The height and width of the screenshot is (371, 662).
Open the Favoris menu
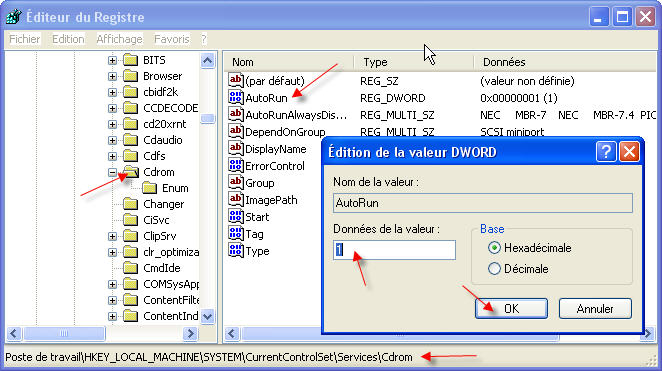(x=171, y=39)
